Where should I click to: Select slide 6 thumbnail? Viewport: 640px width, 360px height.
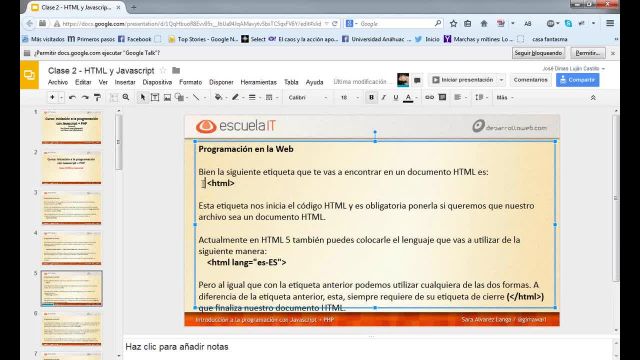point(71,329)
